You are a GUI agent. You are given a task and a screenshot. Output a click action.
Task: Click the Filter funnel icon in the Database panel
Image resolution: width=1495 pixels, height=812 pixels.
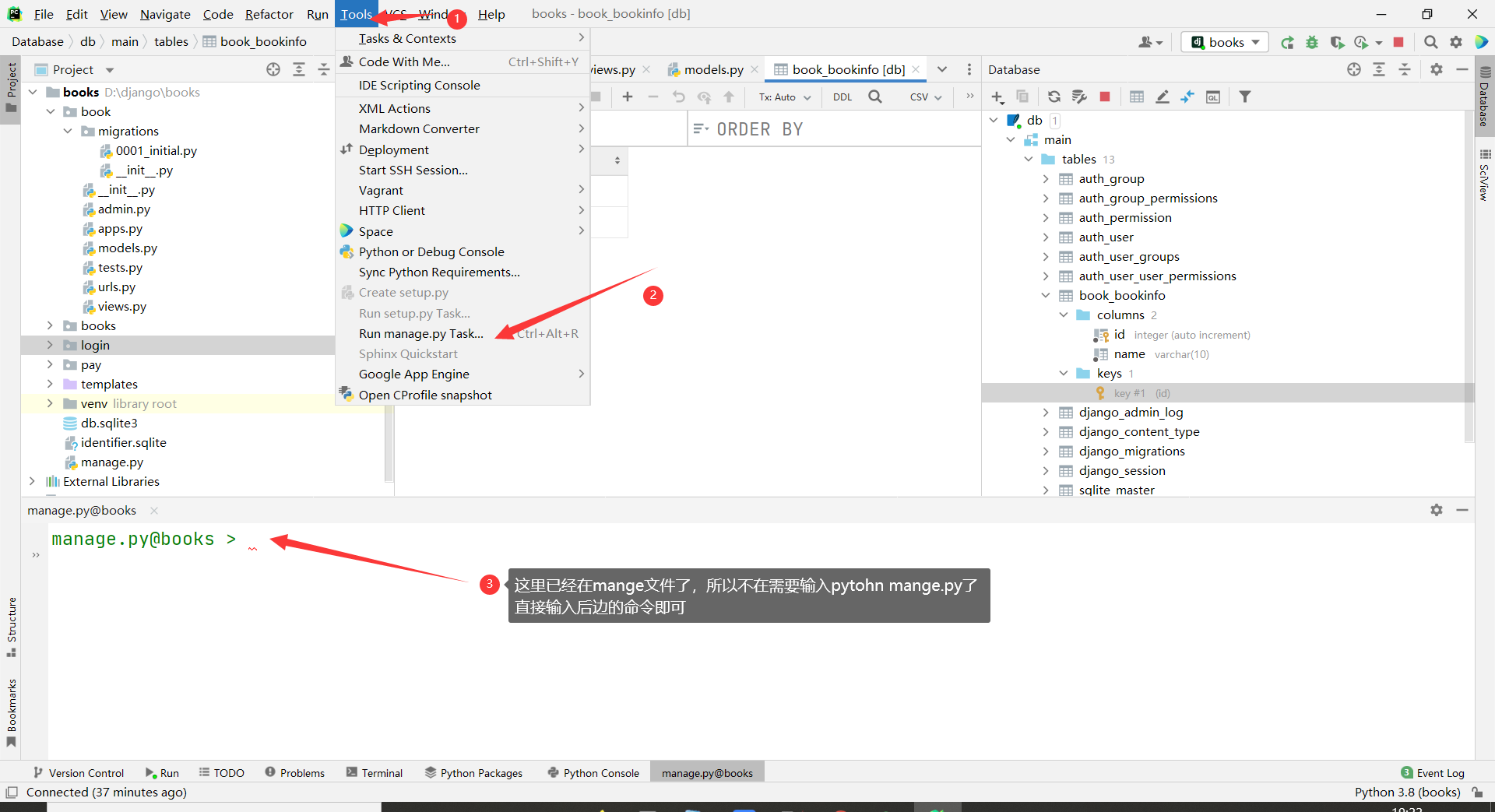[x=1245, y=97]
